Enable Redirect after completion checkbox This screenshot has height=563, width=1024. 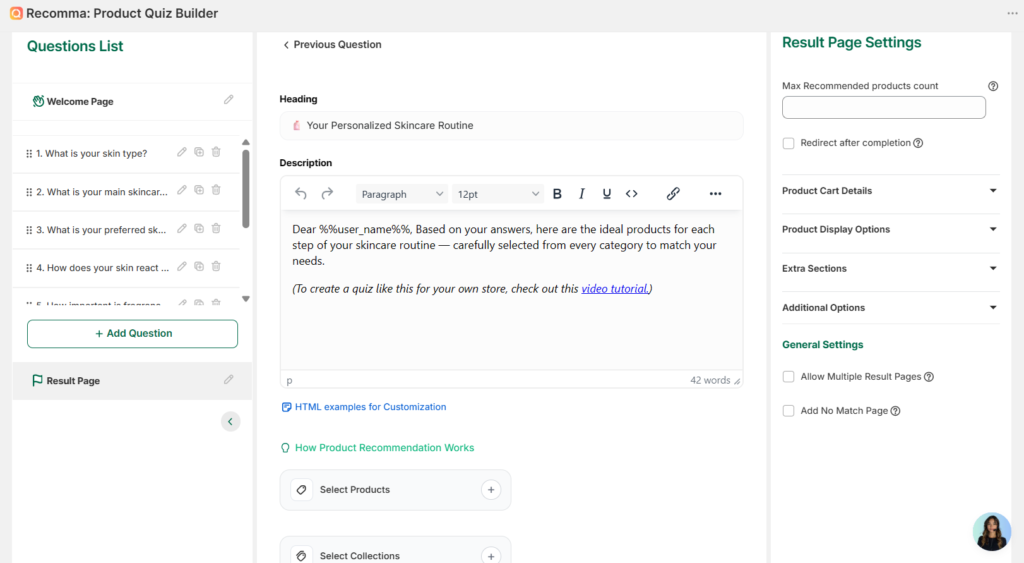[x=789, y=143]
